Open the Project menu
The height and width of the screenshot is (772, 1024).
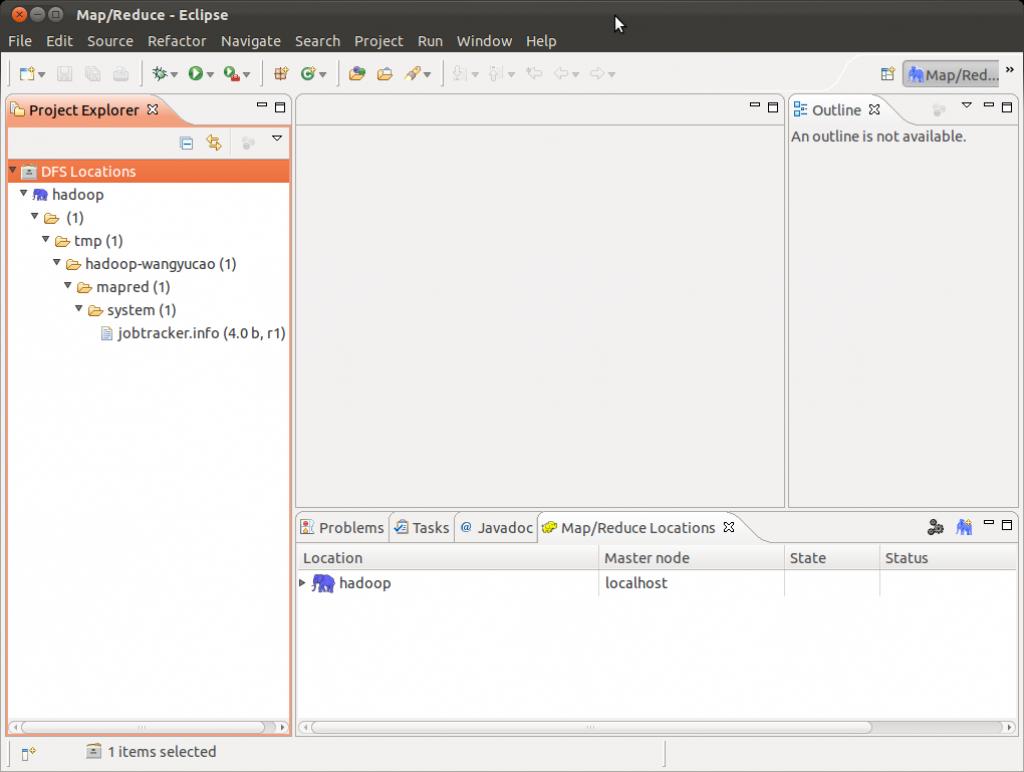click(379, 40)
